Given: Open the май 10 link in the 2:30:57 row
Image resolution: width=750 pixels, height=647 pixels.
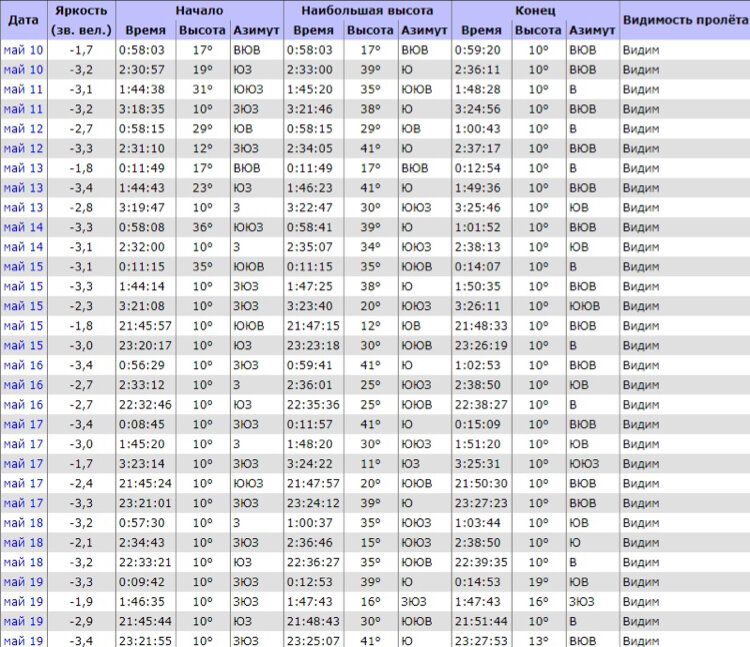Looking at the screenshot, I should (23, 70).
